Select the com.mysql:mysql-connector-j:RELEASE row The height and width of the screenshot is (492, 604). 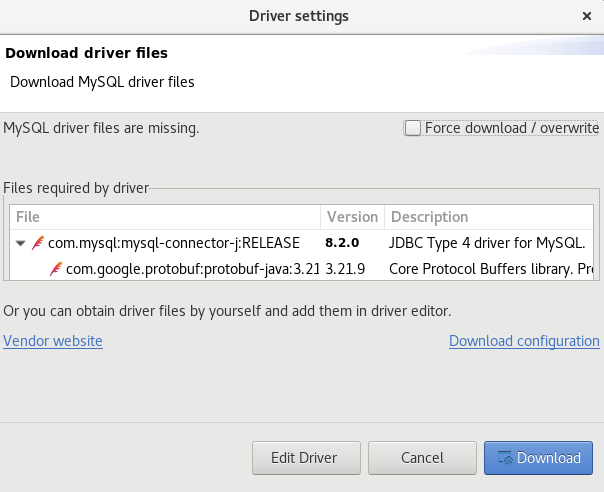[302, 243]
